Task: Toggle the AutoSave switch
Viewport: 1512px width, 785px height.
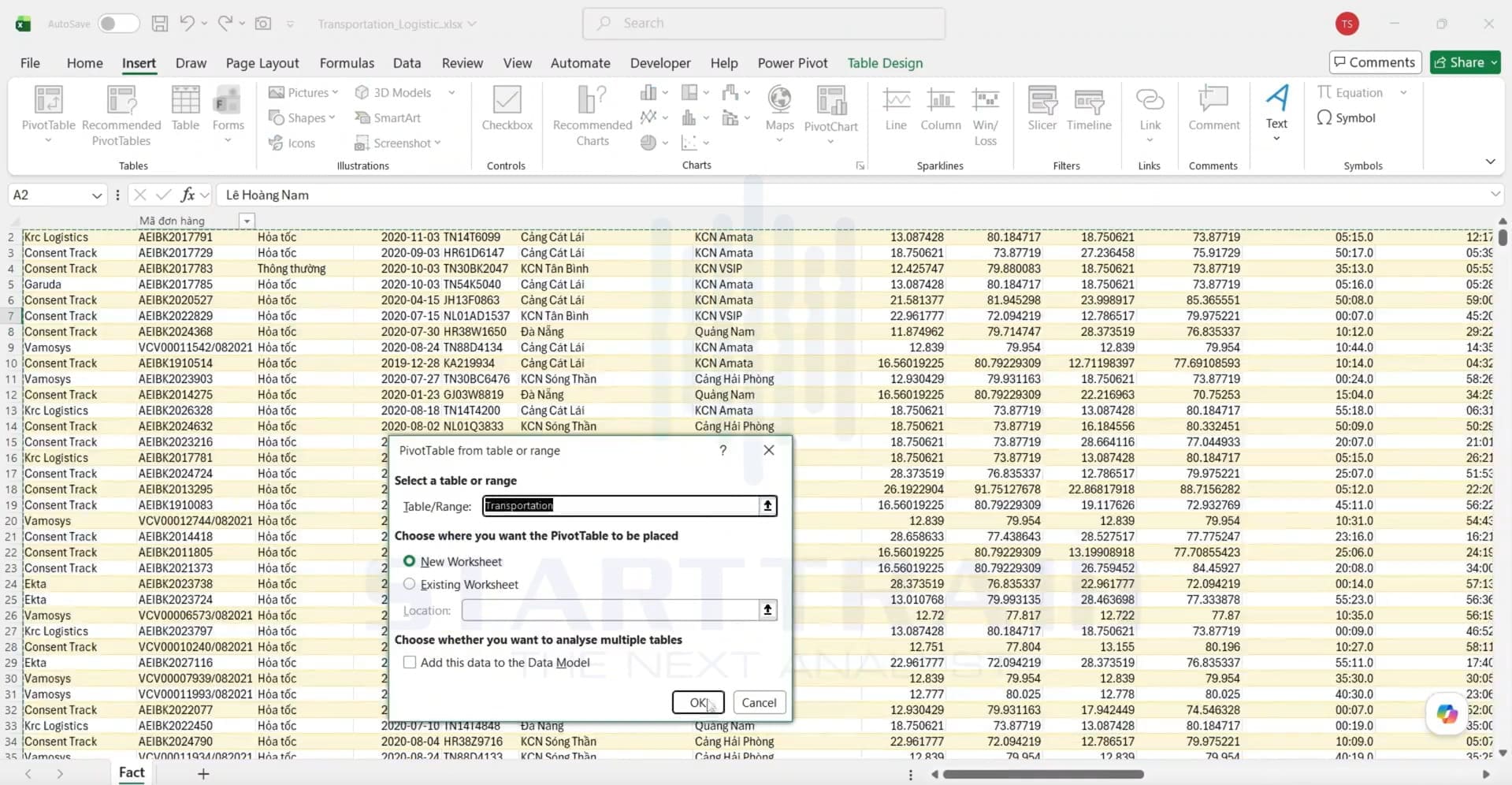Action: tap(118, 24)
